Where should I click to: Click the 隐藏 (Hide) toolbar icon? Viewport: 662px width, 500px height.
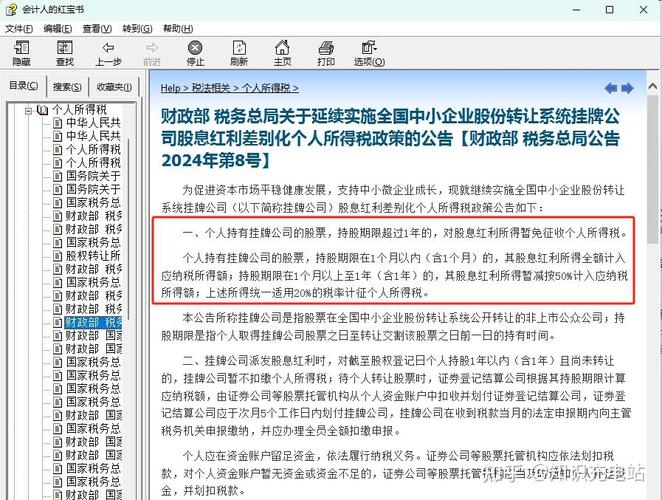[22, 48]
